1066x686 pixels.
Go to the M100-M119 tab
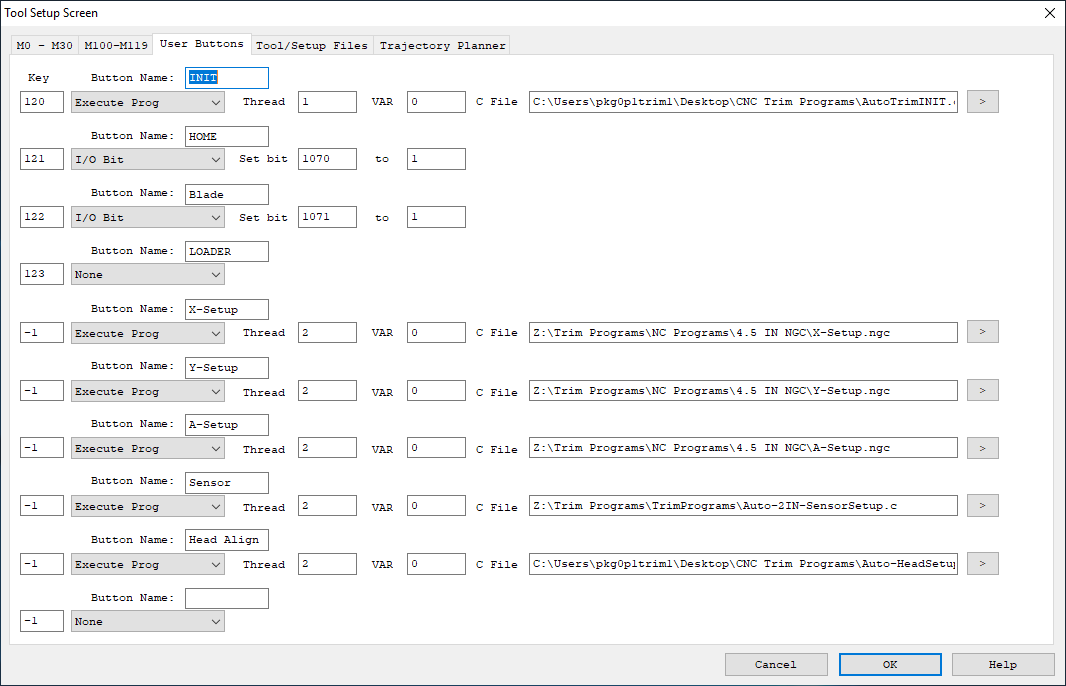click(x=115, y=46)
